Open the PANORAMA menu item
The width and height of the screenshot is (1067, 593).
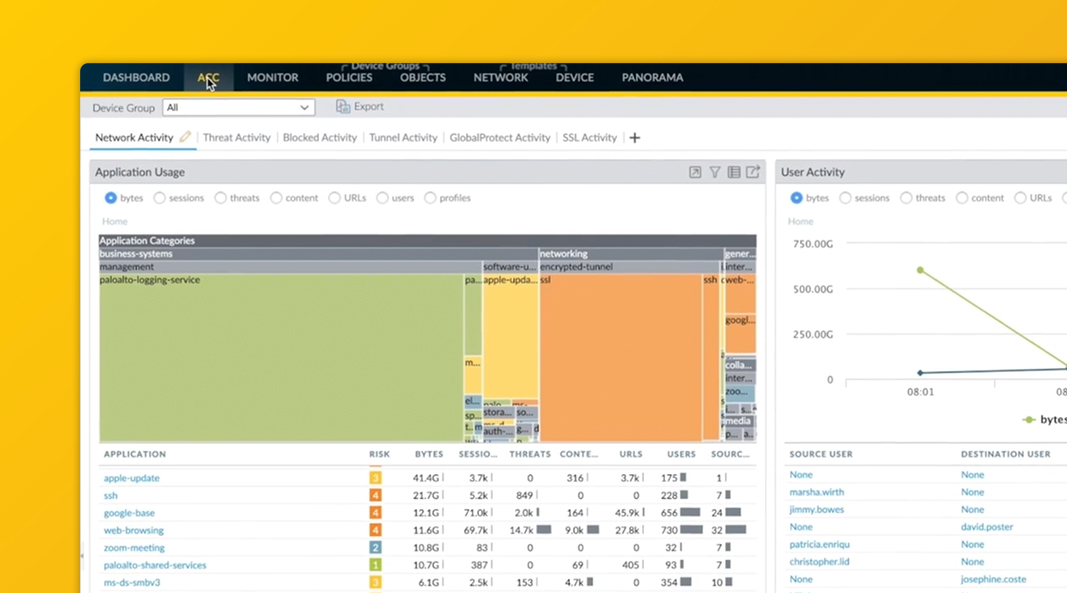[x=652, y=77]
